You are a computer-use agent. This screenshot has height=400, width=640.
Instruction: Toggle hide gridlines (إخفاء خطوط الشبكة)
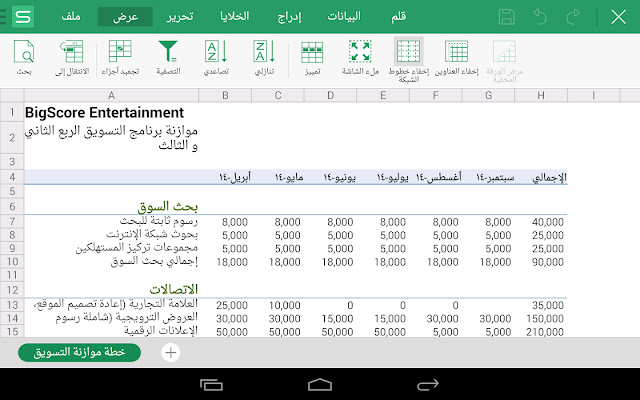(x=409, y=60)
